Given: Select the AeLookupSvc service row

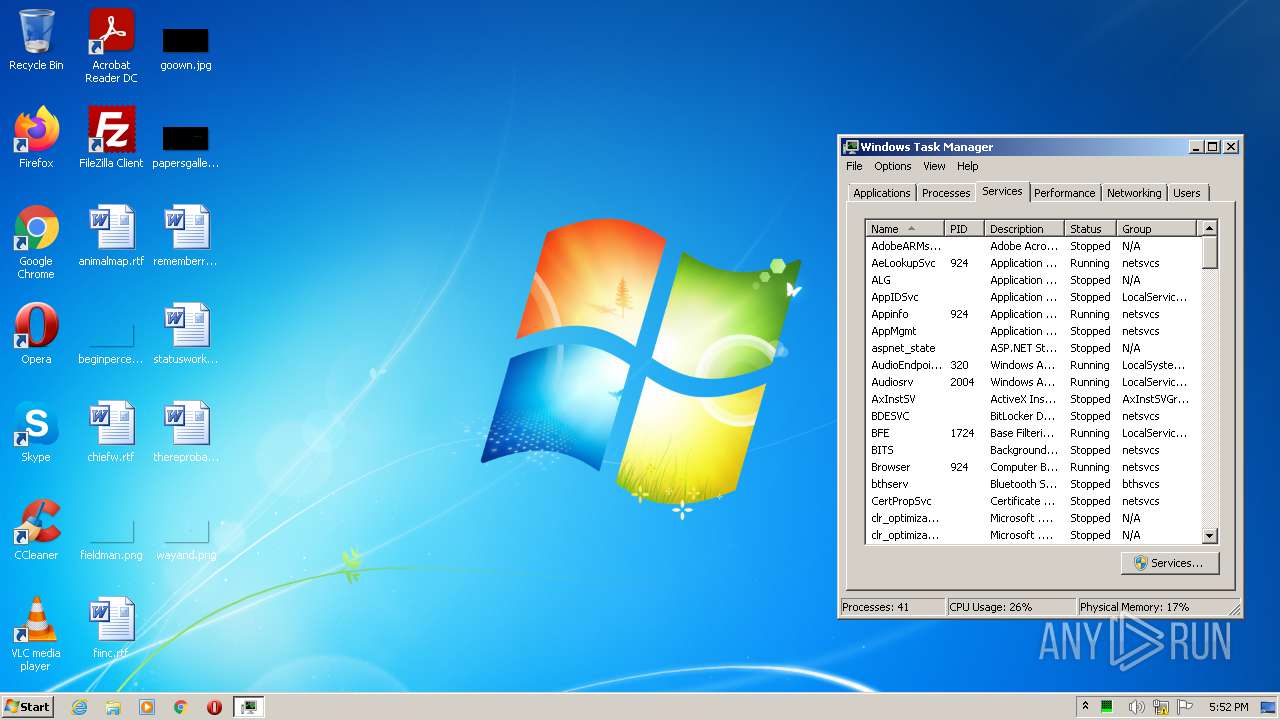Looking at the screenshot, I should pyautogui.click(x=1033, y=263).
